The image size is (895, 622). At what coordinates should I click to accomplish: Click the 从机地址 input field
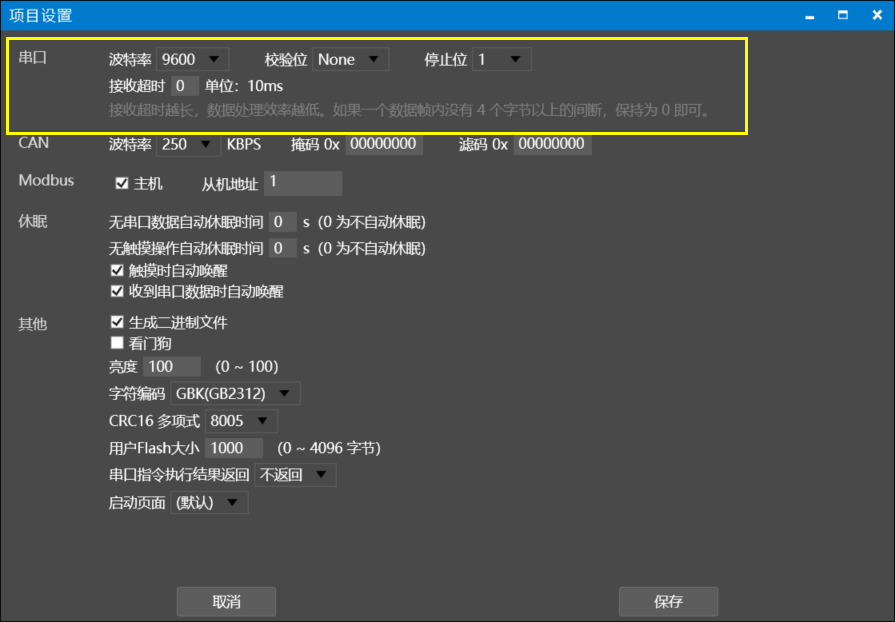click(x=303, y=183)
